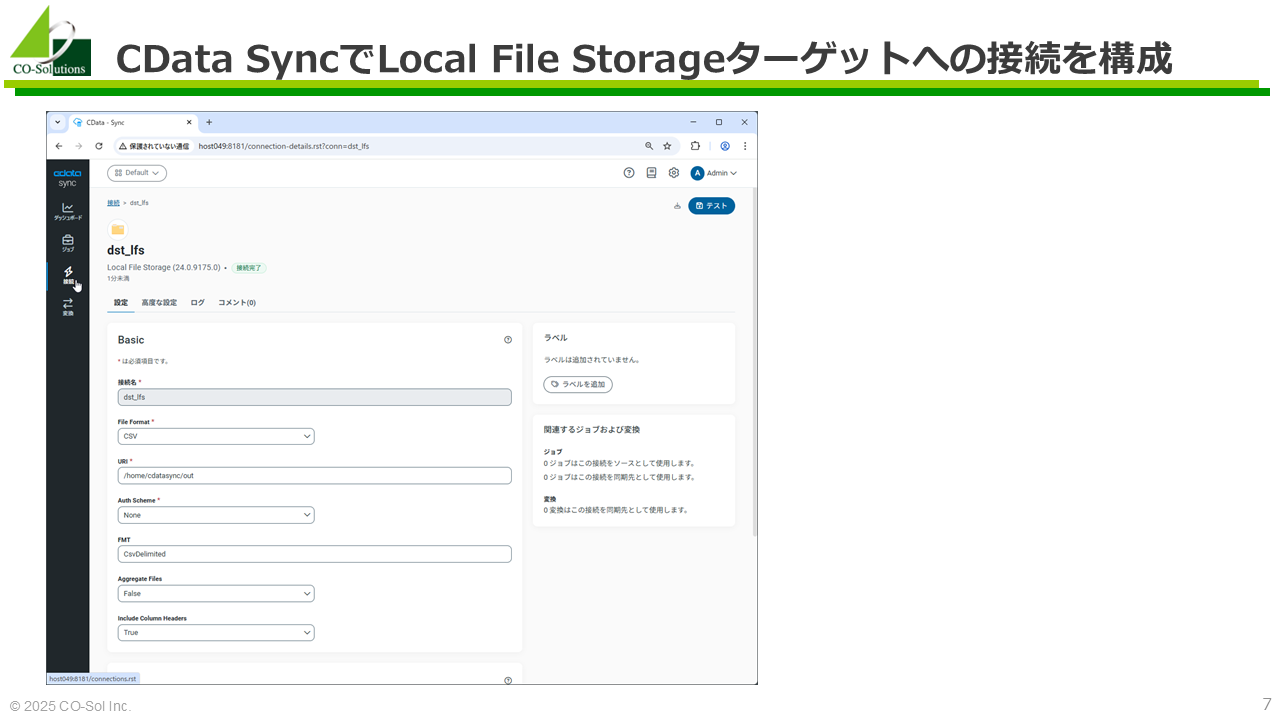Open the 接続 connections sidebar icon
The width and height of the screenshot is (1280, 720).
point(68,275)
